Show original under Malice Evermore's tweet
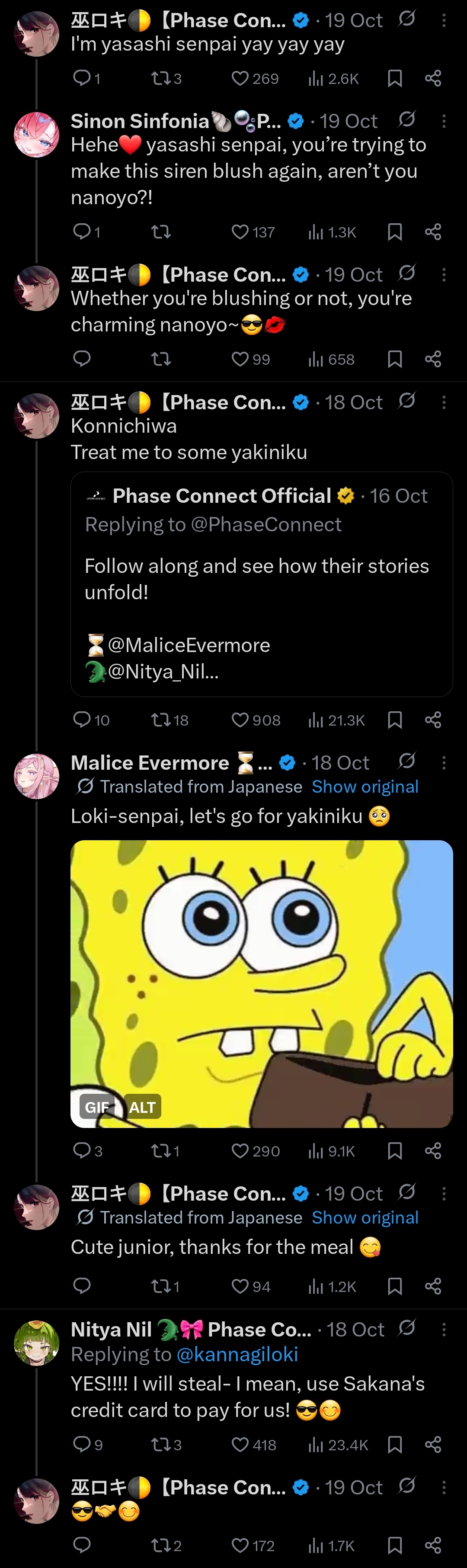Viewport: 467px width, 1568px height. pos(365,787)
